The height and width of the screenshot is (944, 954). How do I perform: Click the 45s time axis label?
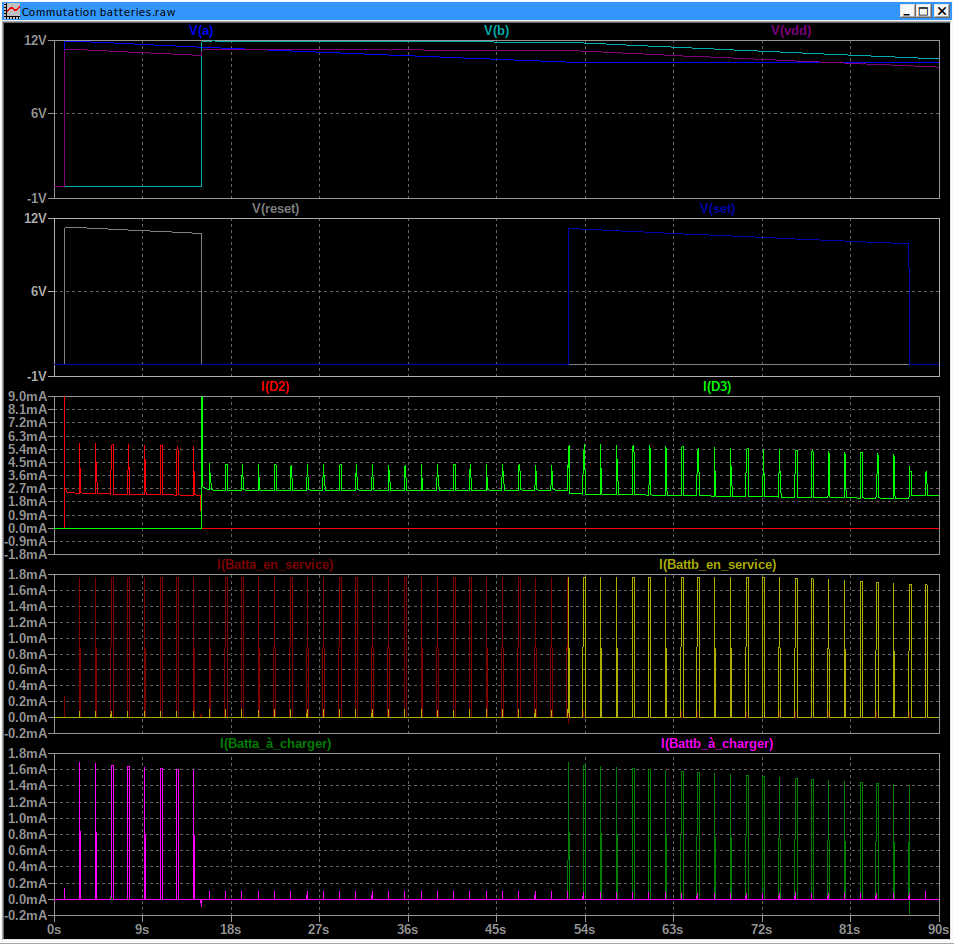click(x=495, y=930)
